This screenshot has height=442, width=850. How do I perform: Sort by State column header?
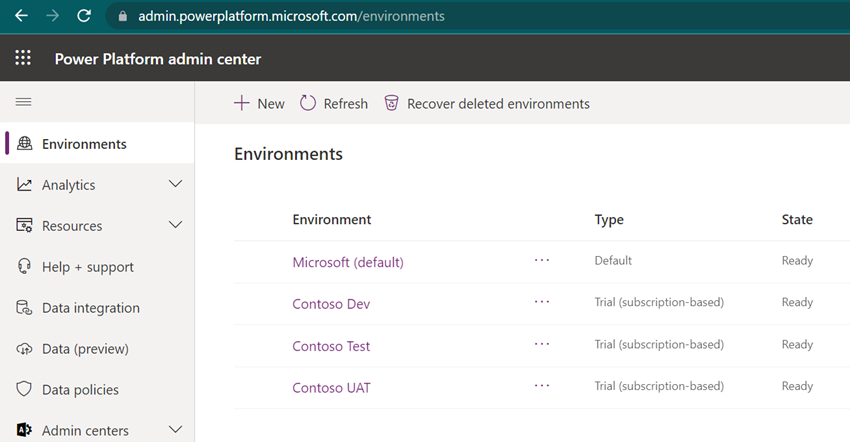797,220
